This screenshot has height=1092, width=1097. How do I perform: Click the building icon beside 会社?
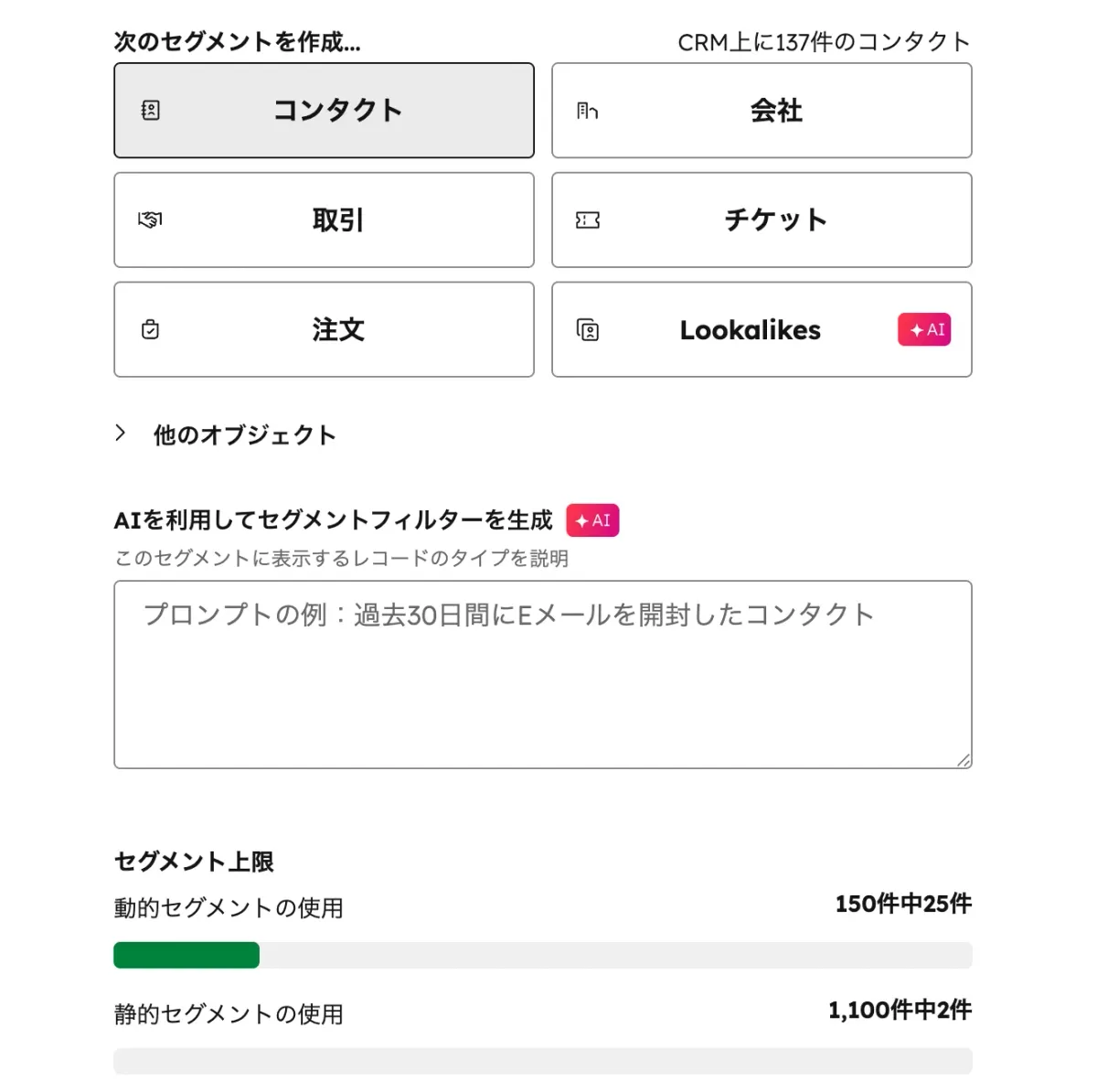587,110
